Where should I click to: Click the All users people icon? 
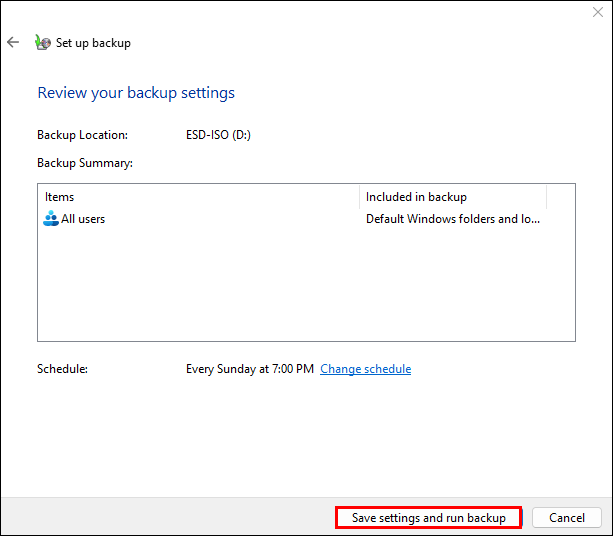pyautogui.click(x=51, y=219)
